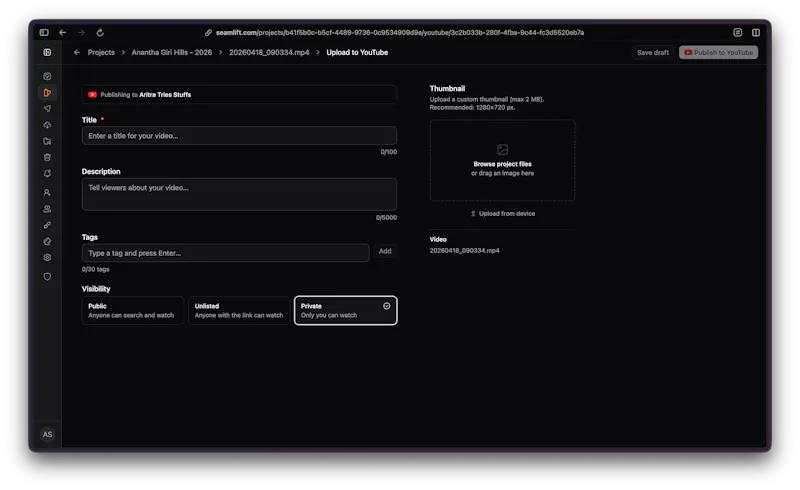Reload the page with the refresh icon
Image resolution: width=800 pixels, height=490 pixels.
tap(100, 32)
